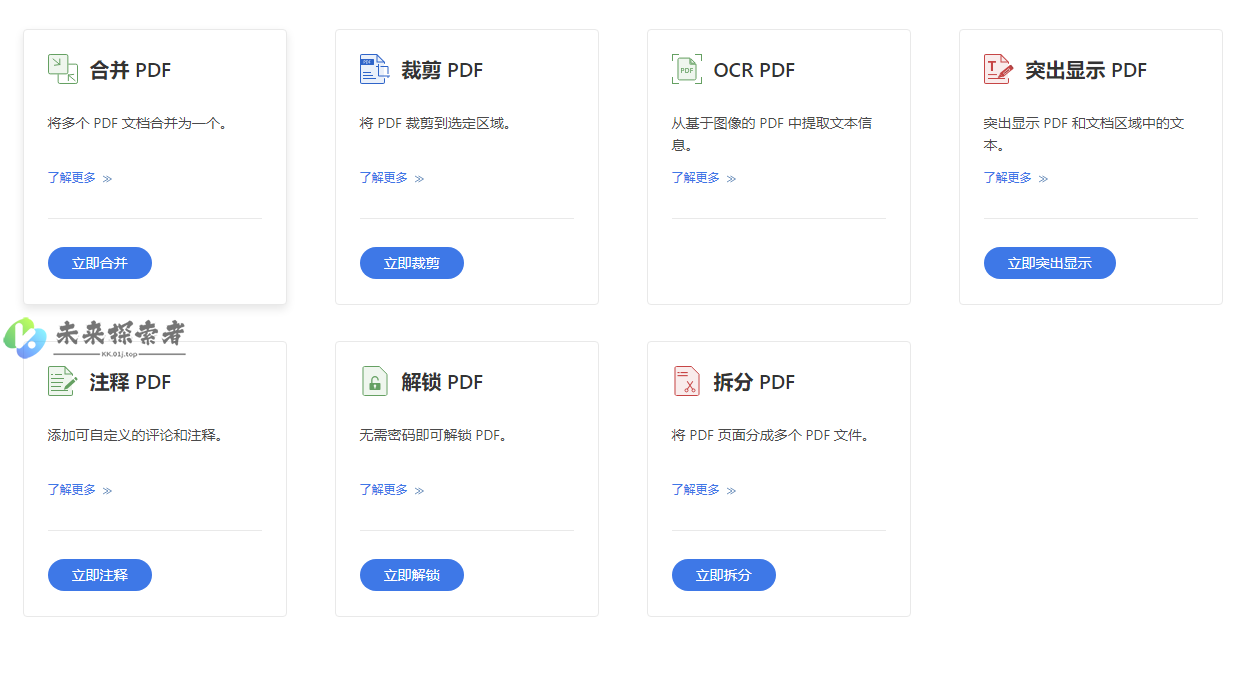Click the Crop PDF (裁剪 PDF) icon

click(374, 69)
